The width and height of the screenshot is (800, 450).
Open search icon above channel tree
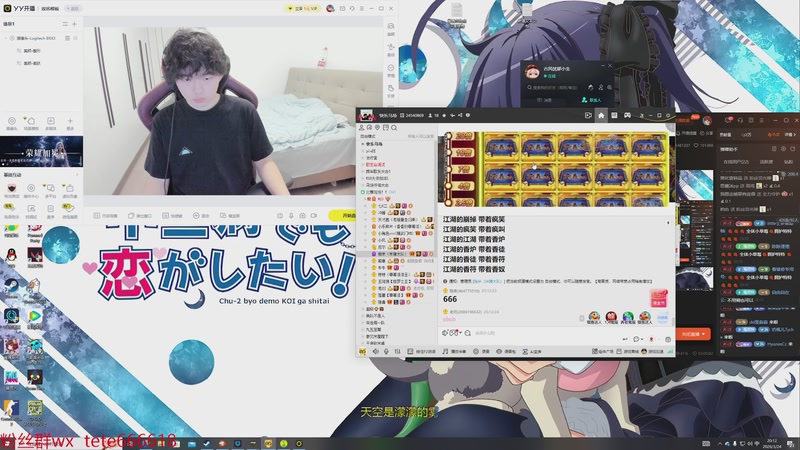pyautogui.click(x=394, y=128)
